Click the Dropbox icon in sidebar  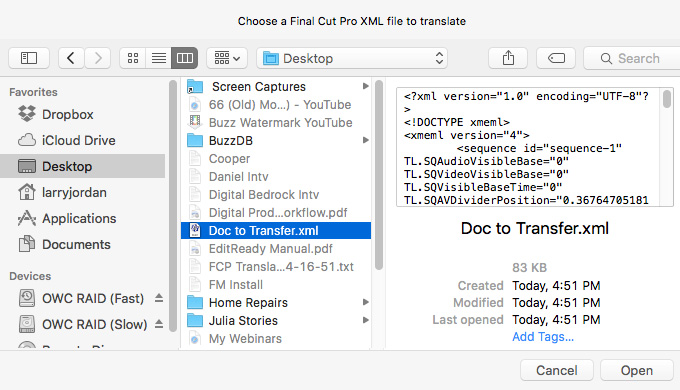coord(27,114)
